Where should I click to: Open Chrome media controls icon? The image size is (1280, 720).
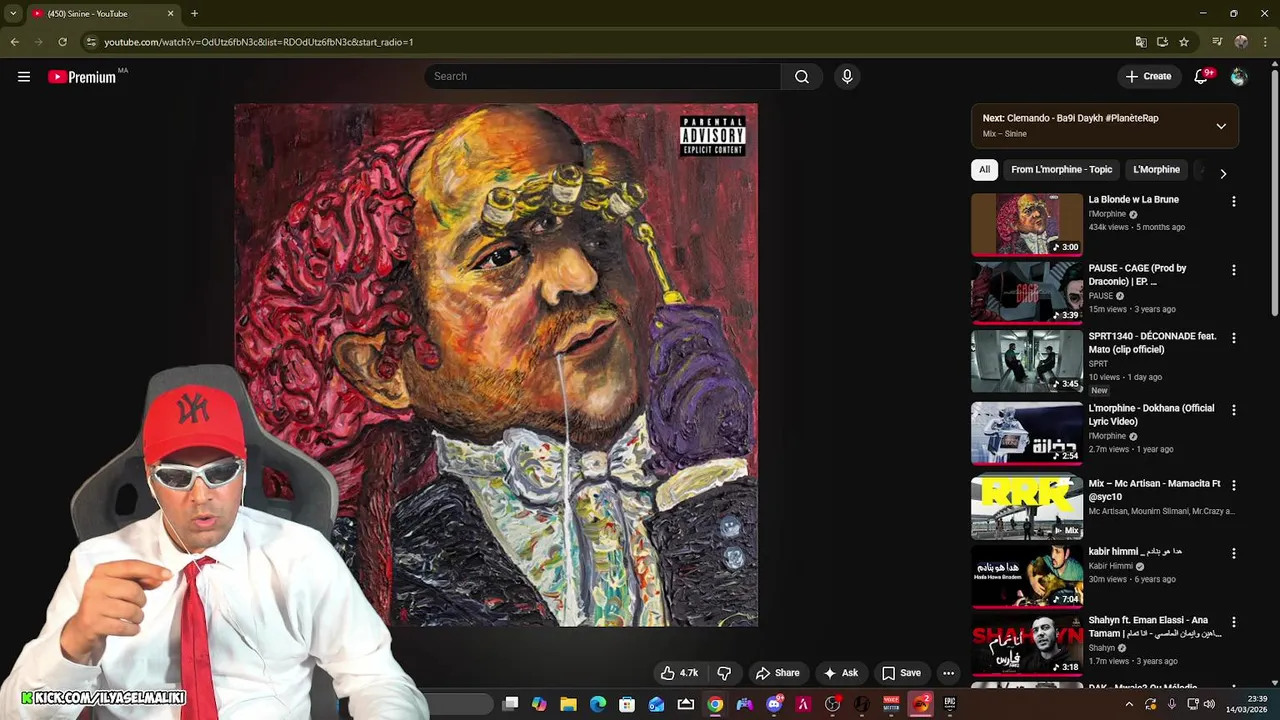[x=1217, y=42]
